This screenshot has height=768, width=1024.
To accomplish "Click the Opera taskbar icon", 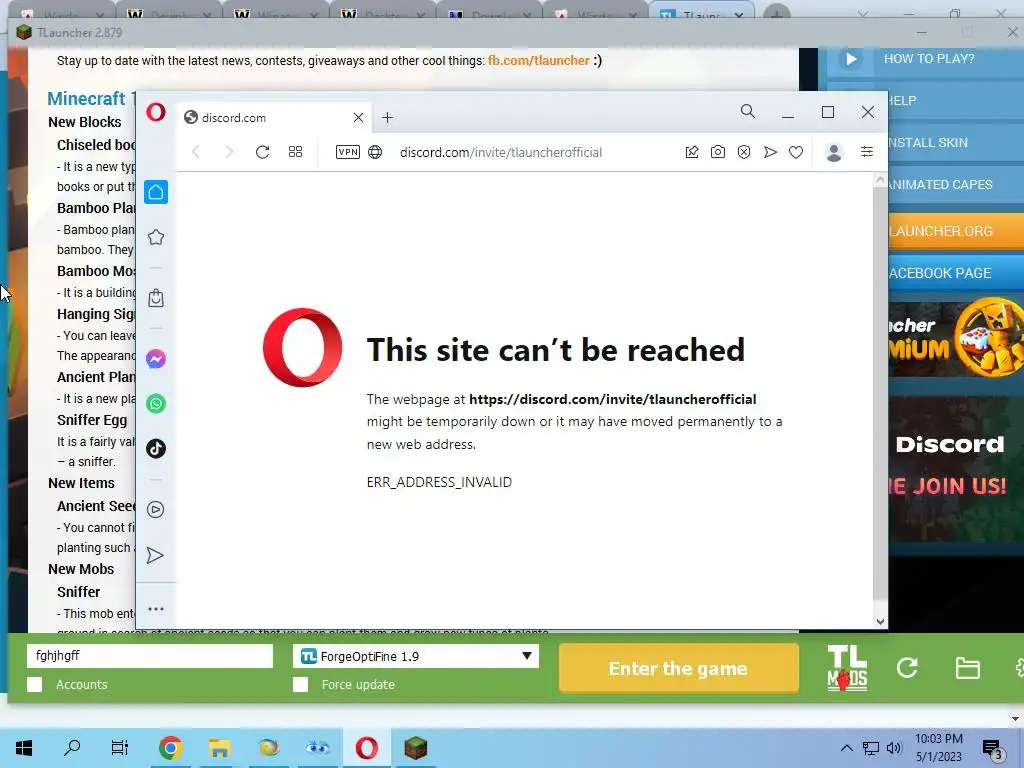I will (367, 748).
